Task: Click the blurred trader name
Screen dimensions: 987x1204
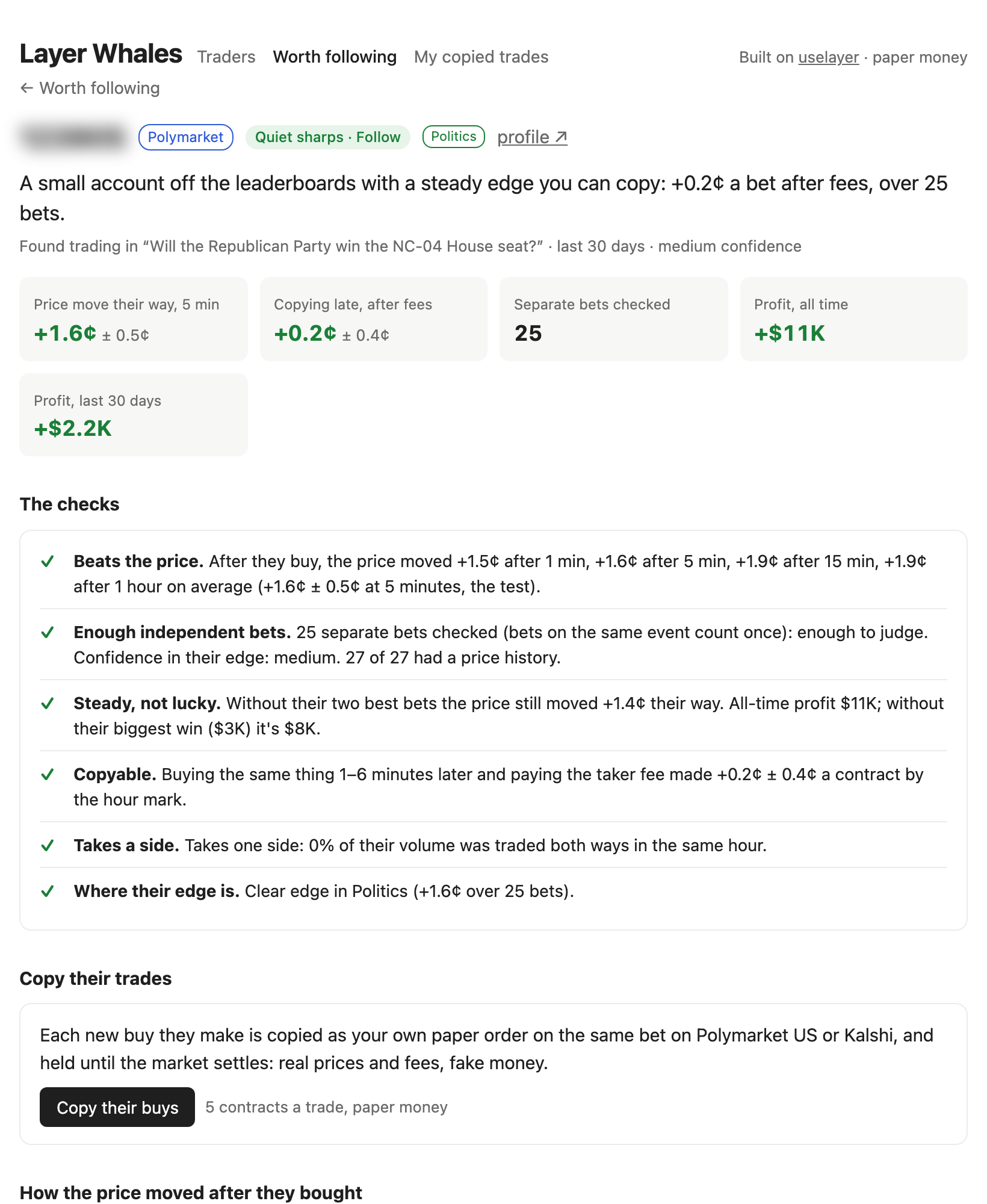Action: (x=73, y=137)
